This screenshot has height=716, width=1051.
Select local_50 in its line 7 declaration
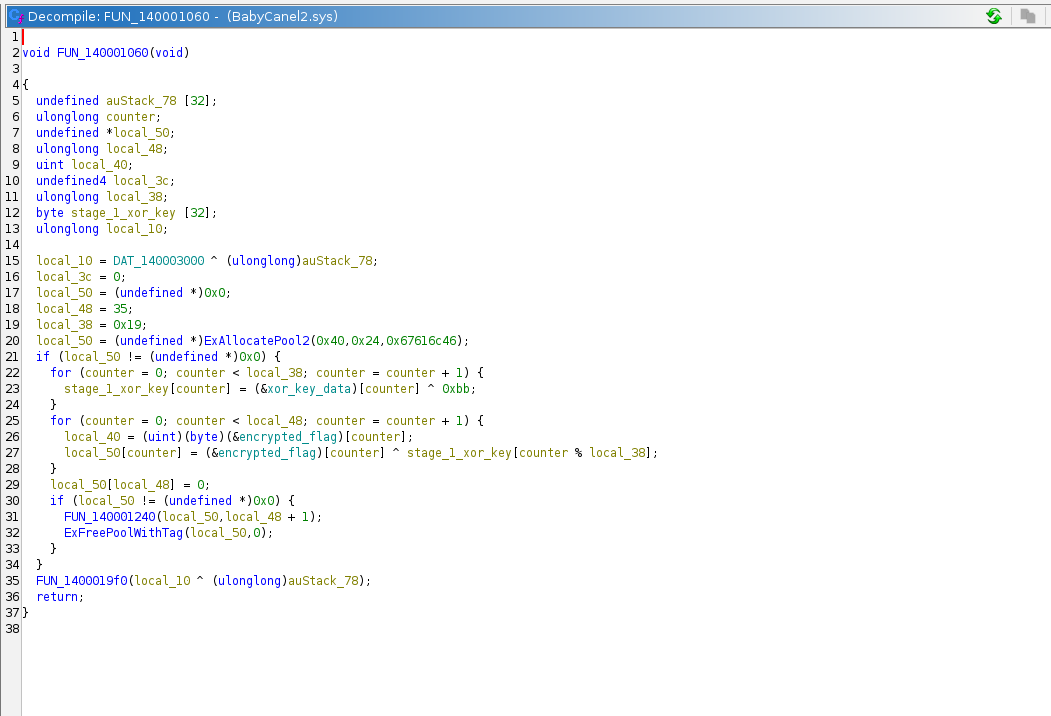click(x=142, y=133)
